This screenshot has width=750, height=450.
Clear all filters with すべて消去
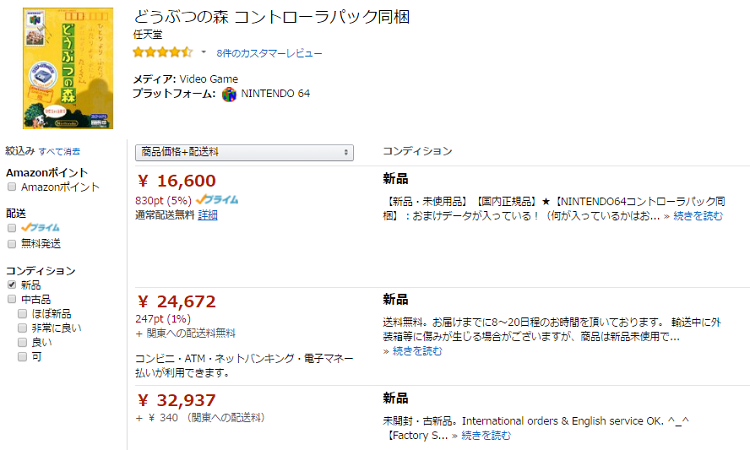[59, 151]
